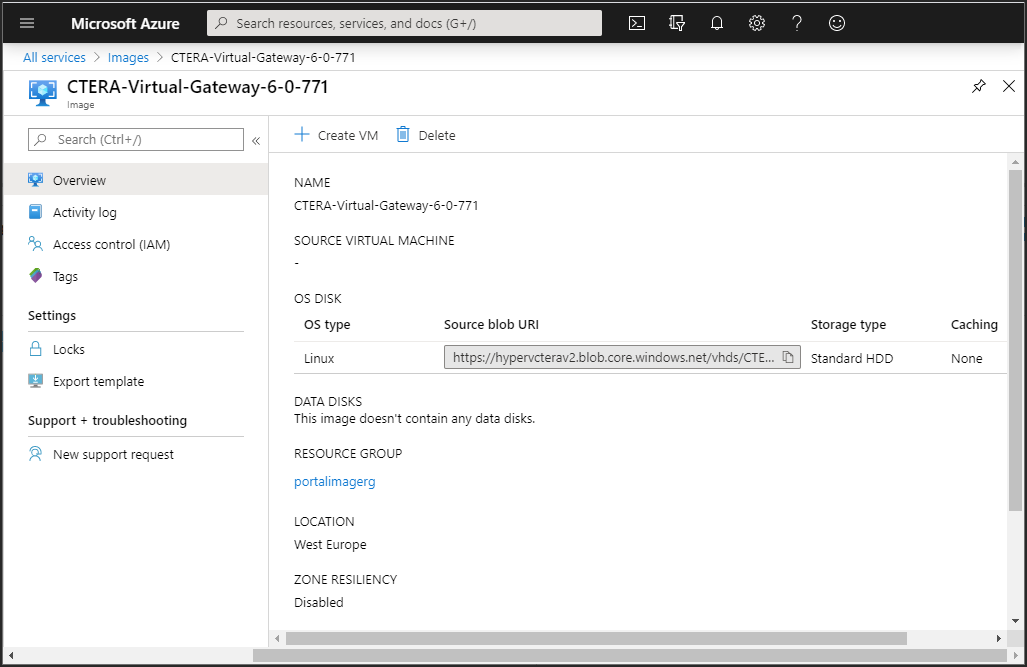1027x667 pixels.
Task: Select the Overview menu item
Action: click(136, 180)
